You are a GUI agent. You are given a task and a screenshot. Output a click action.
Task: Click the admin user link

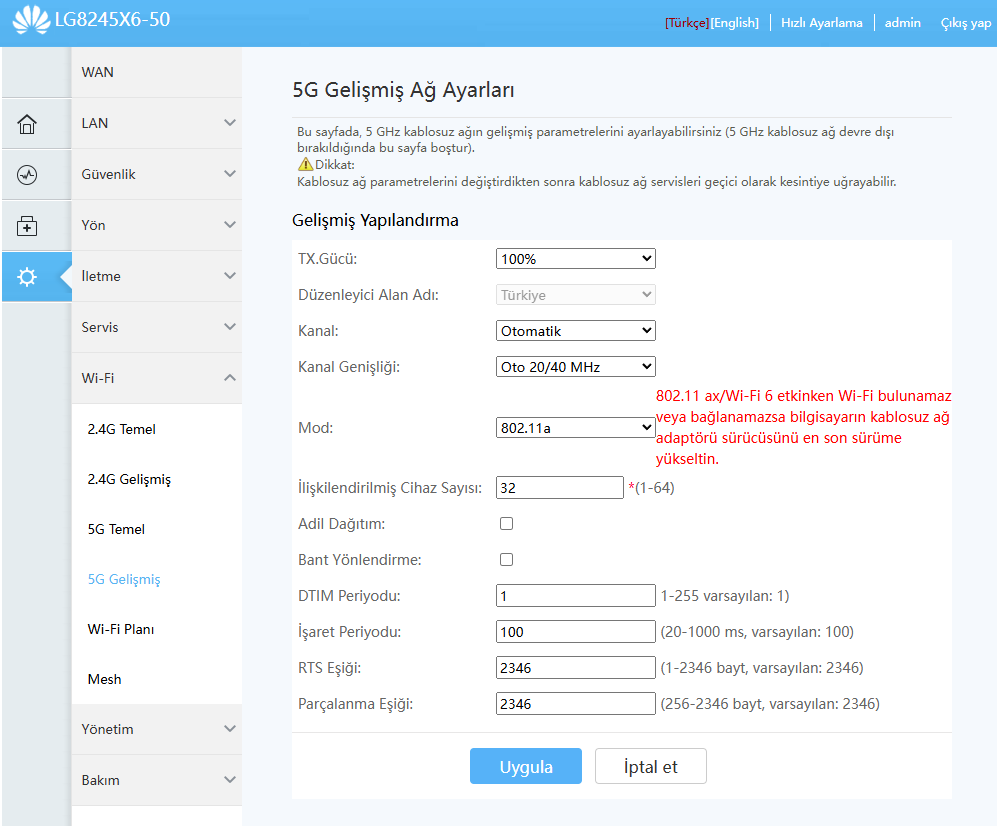(x=902, y=23)
